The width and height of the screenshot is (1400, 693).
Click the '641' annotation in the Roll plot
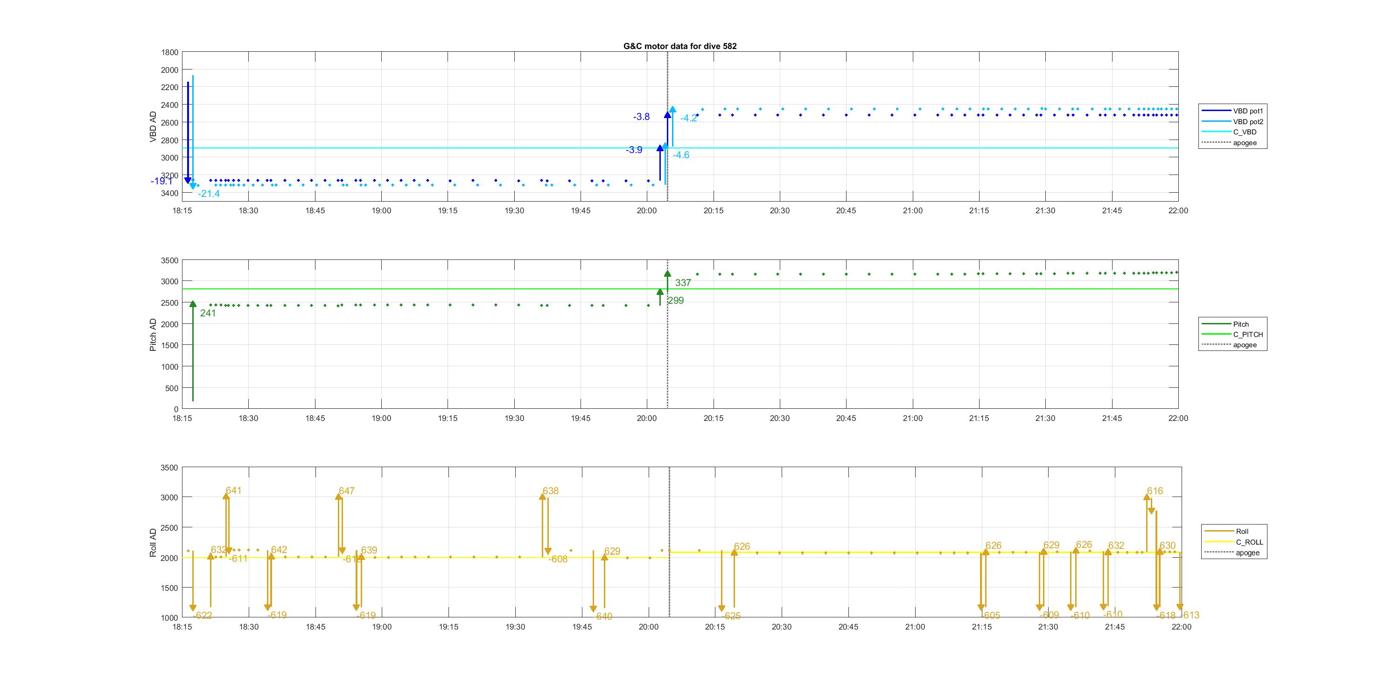tap(234, 491)
